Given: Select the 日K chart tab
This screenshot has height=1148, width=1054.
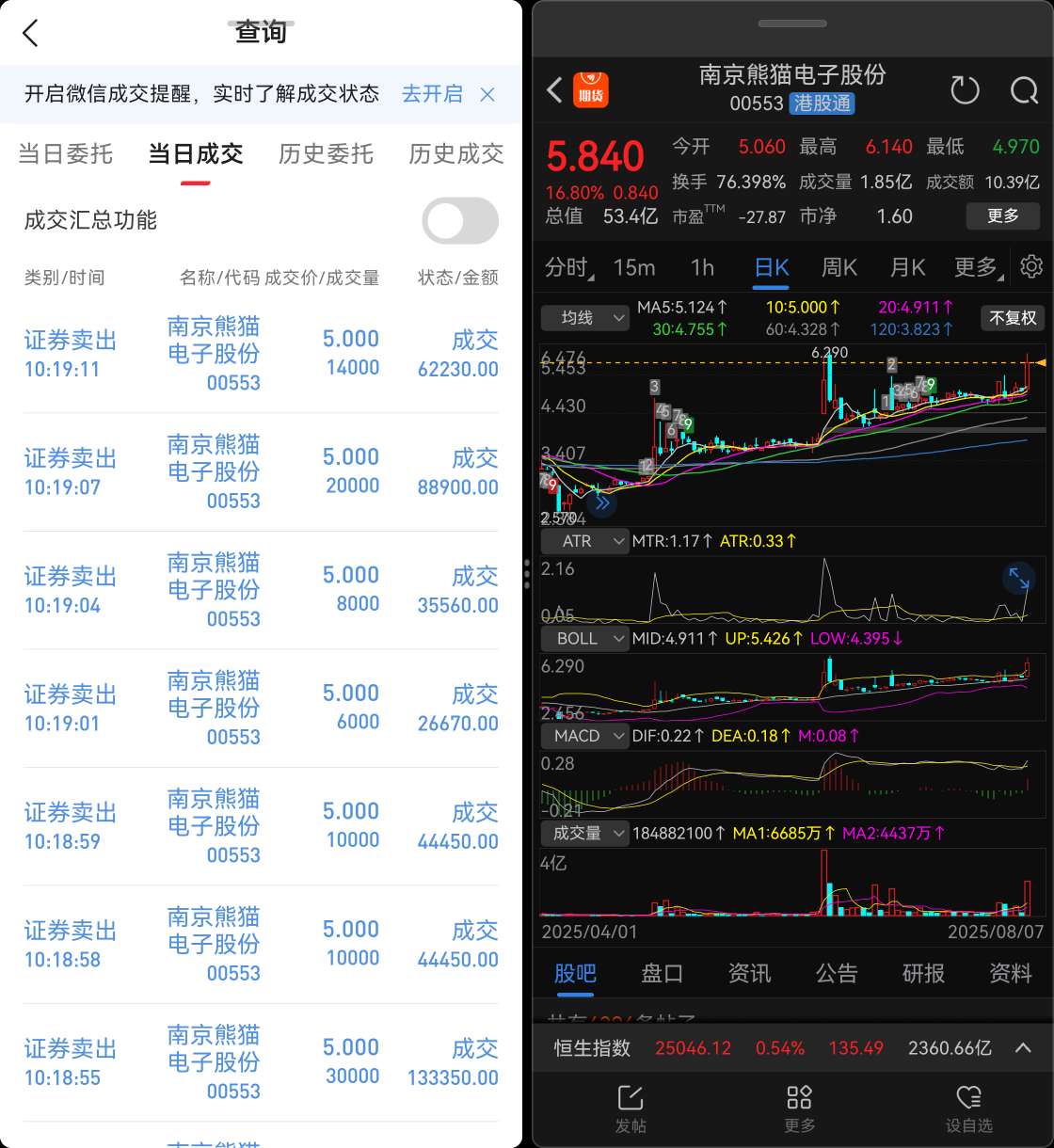Looking at the screenshot, I should click(x=771, y=267).
